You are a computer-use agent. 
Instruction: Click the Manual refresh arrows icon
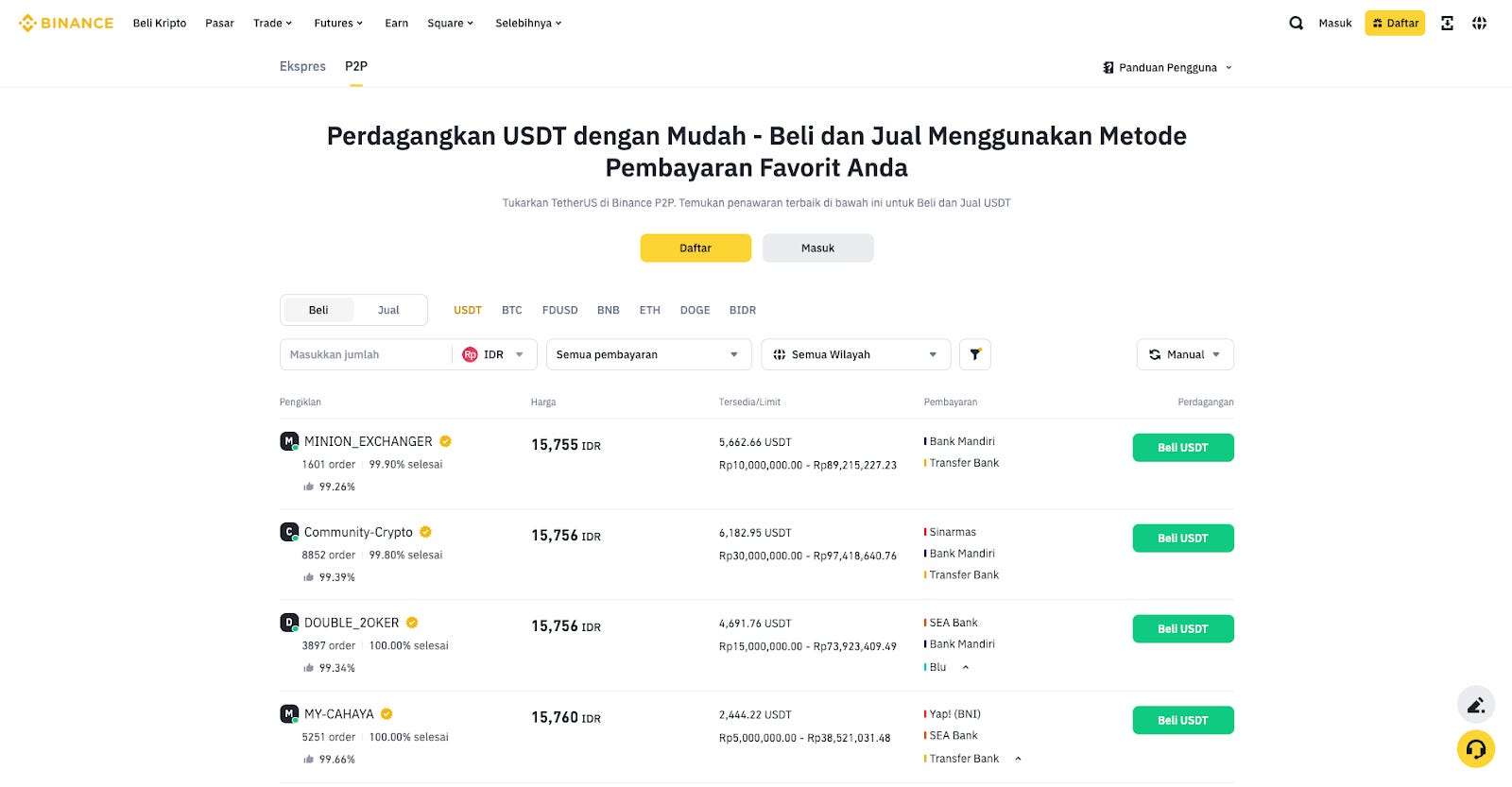[1155, 354]
